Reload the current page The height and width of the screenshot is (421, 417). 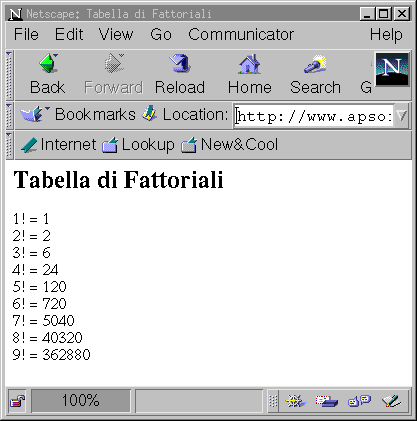(180, 75)
